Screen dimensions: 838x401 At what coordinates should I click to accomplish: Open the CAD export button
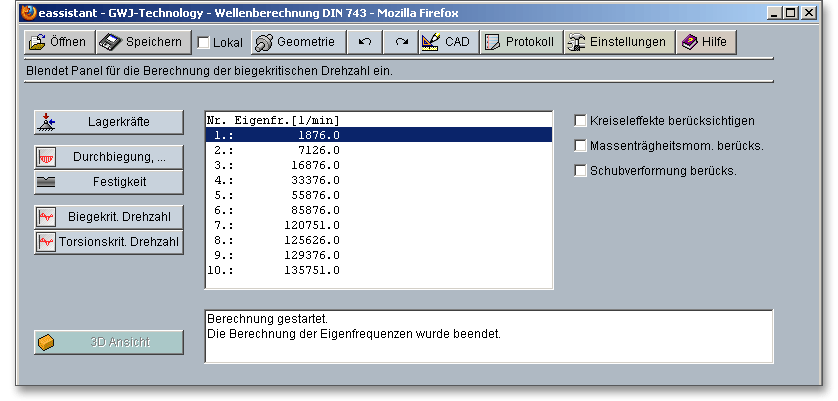pos(447,43)
